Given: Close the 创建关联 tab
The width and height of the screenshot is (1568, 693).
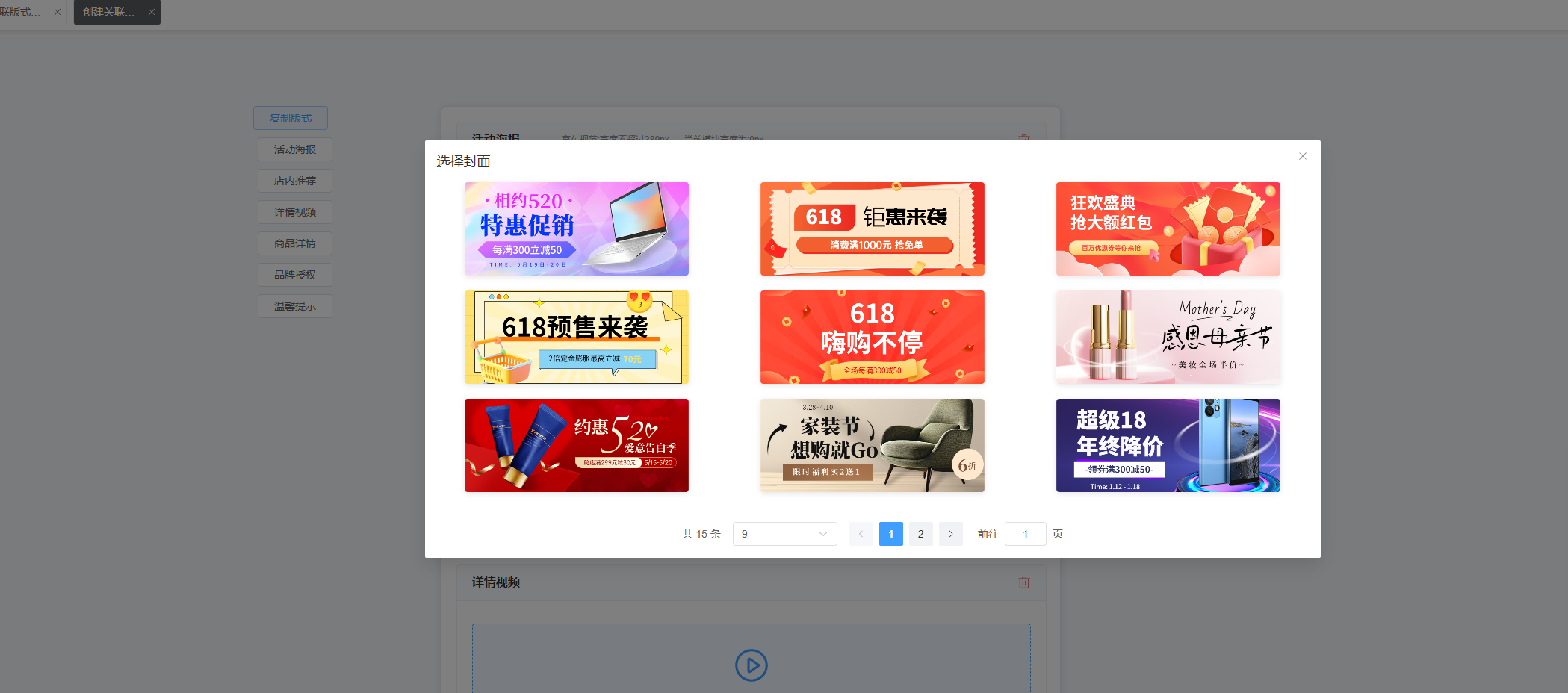Looking at the screenshot, I should [152, 12].
